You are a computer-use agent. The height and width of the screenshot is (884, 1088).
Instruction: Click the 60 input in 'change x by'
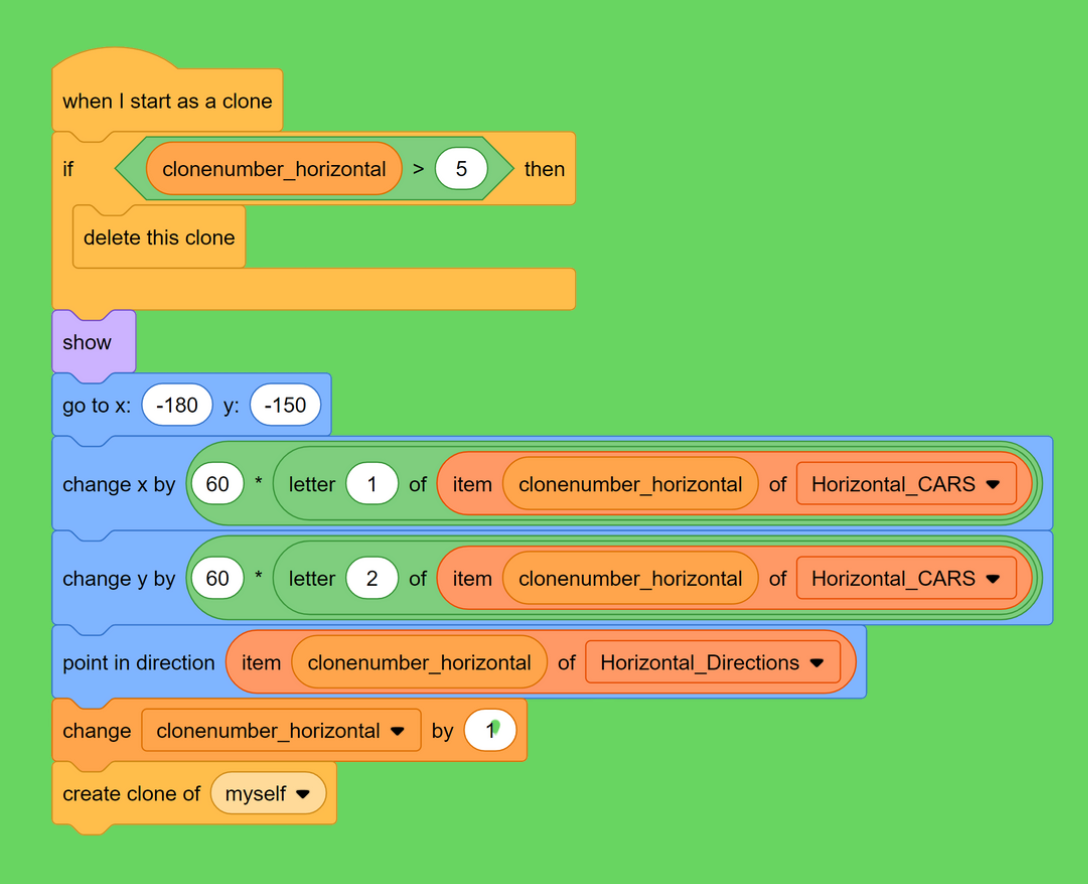(x=217, y=485)
